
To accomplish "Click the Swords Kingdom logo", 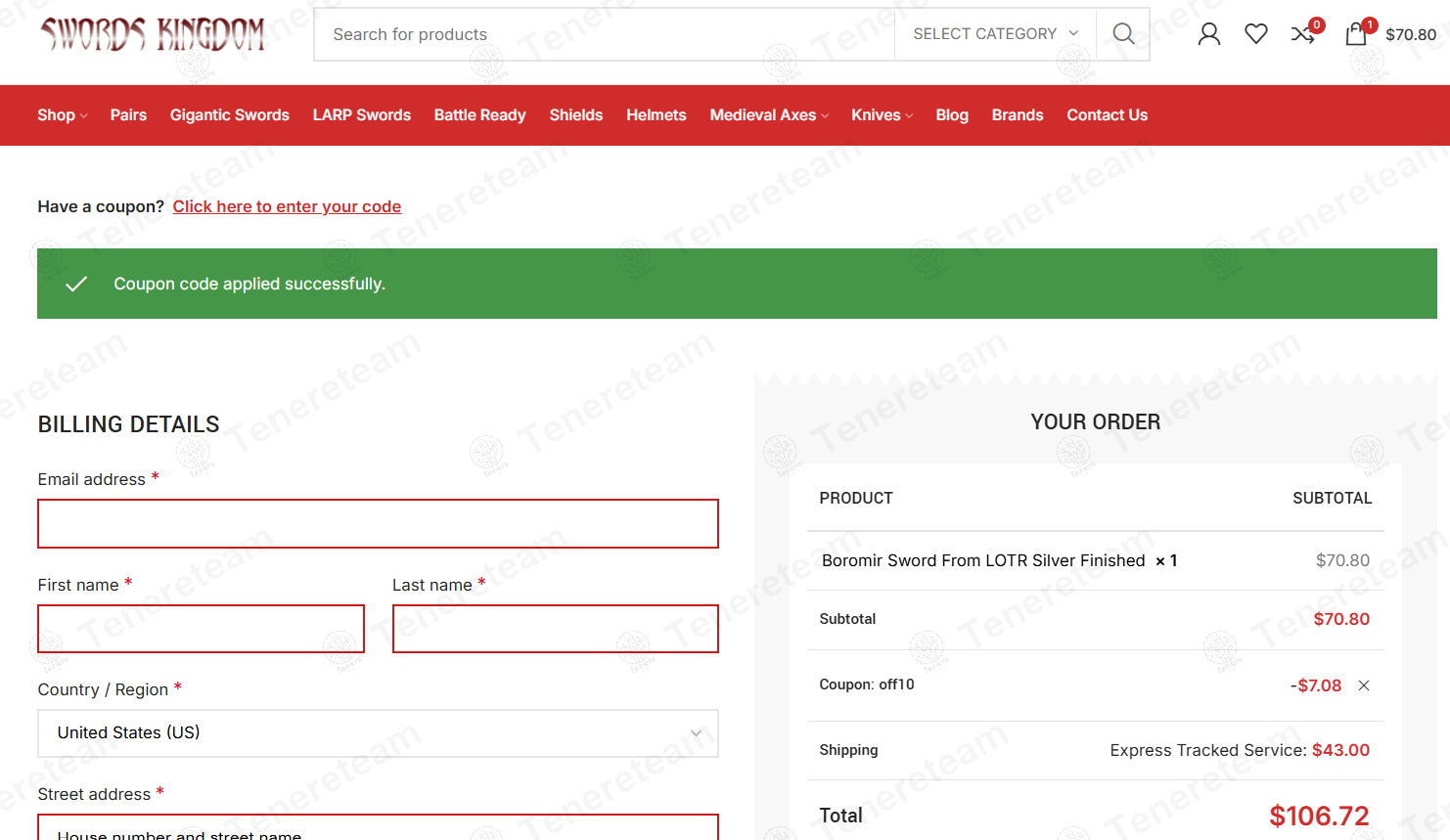I will tap(152, 34).
